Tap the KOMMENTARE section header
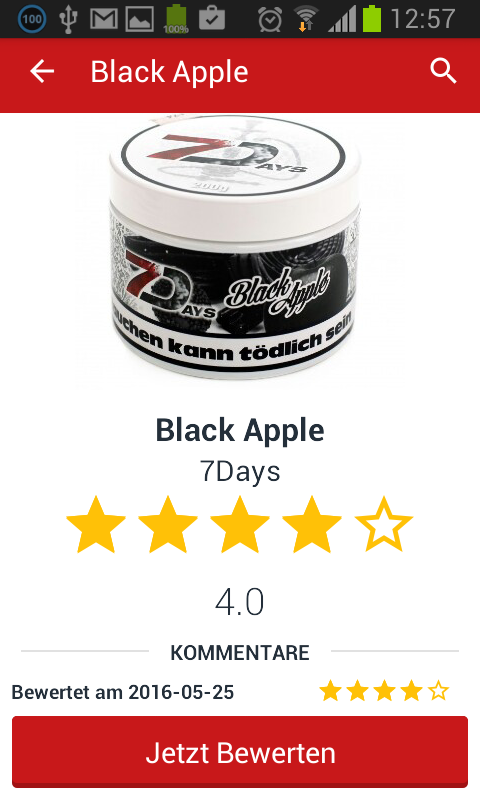Image resolution: width=480 pixels, height=800 pixels. [240, 653]
